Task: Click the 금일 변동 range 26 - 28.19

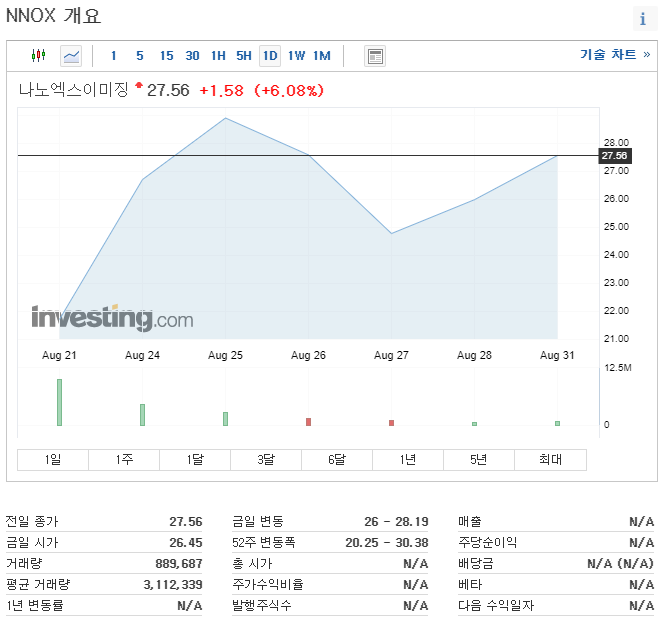Action: [396, 522]
